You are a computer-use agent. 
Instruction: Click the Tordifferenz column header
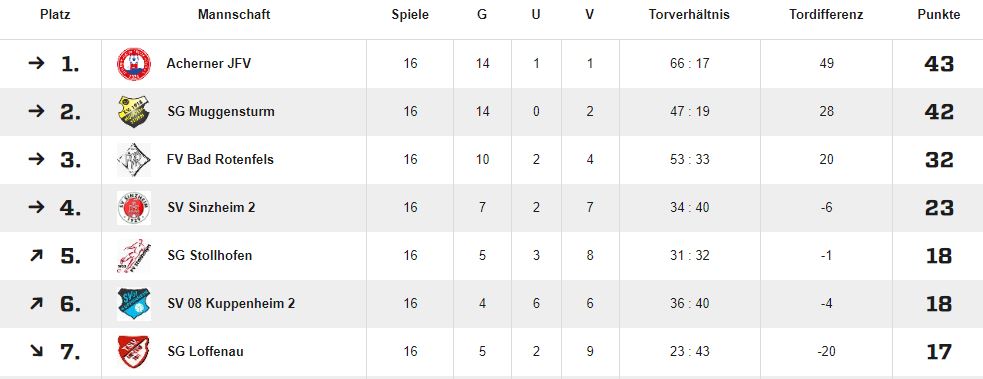pos(826,15)
